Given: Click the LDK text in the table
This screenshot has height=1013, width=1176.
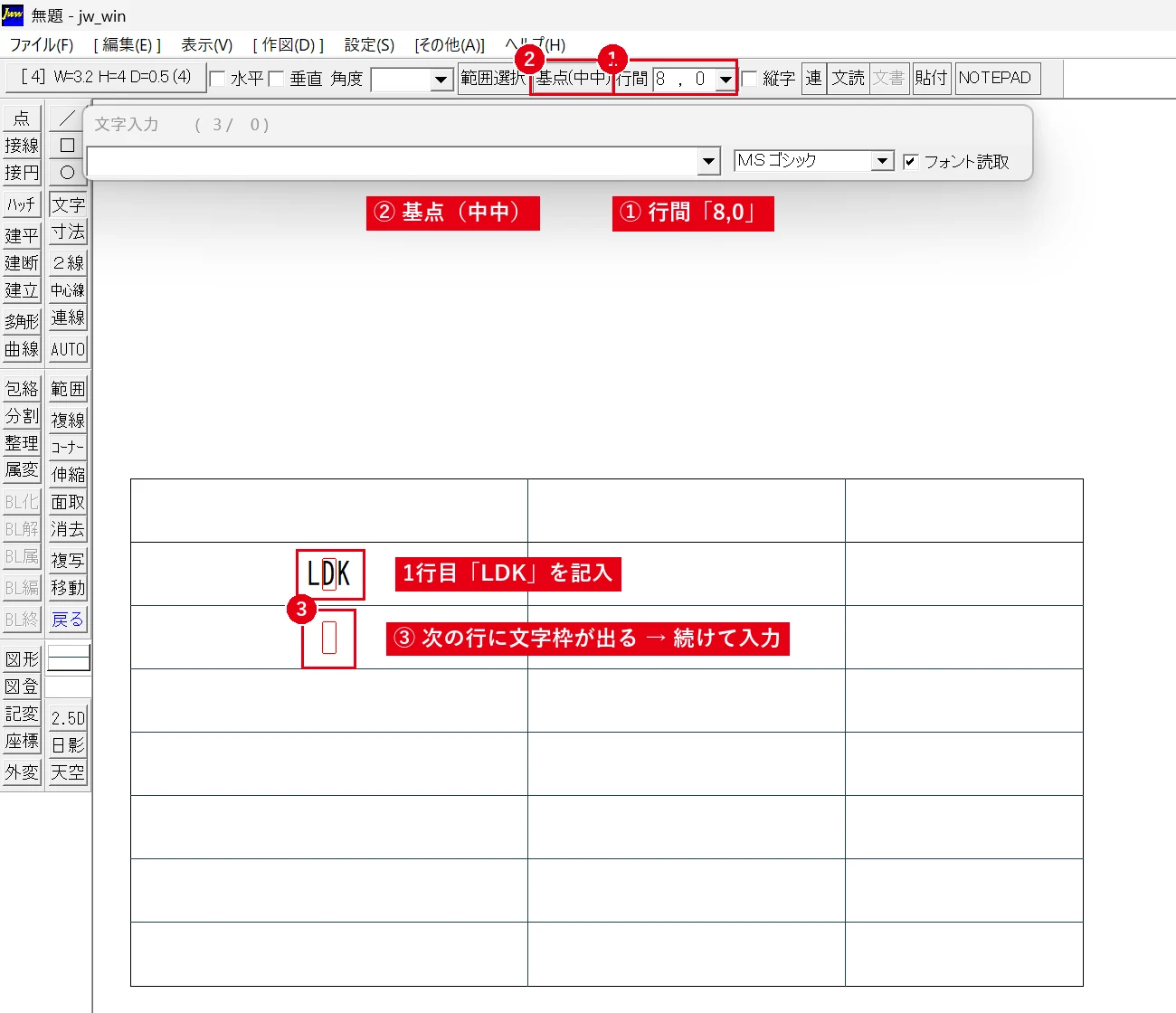Looking at the screenshot, I should click(328, 573).
